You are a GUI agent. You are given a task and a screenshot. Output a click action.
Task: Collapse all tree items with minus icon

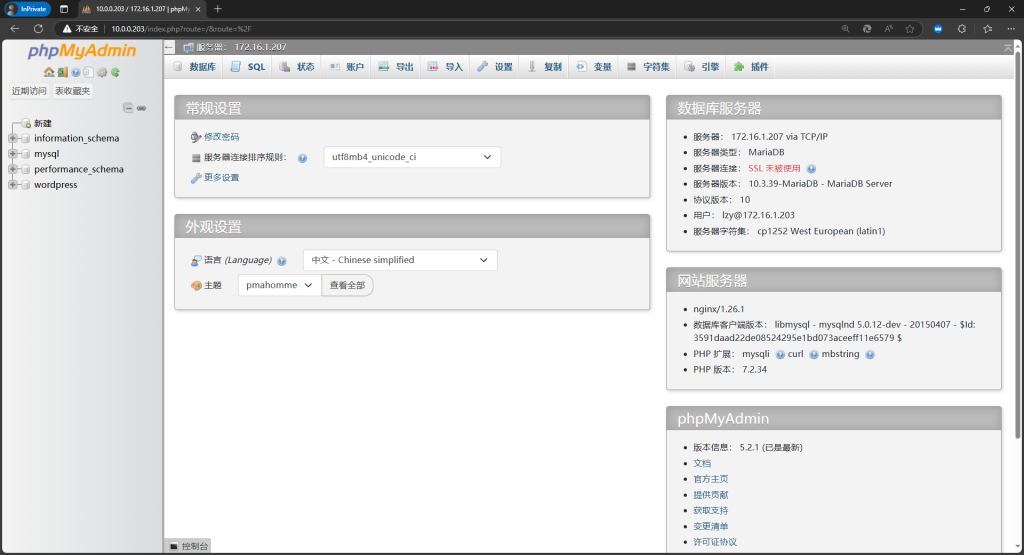coord(128,107)
